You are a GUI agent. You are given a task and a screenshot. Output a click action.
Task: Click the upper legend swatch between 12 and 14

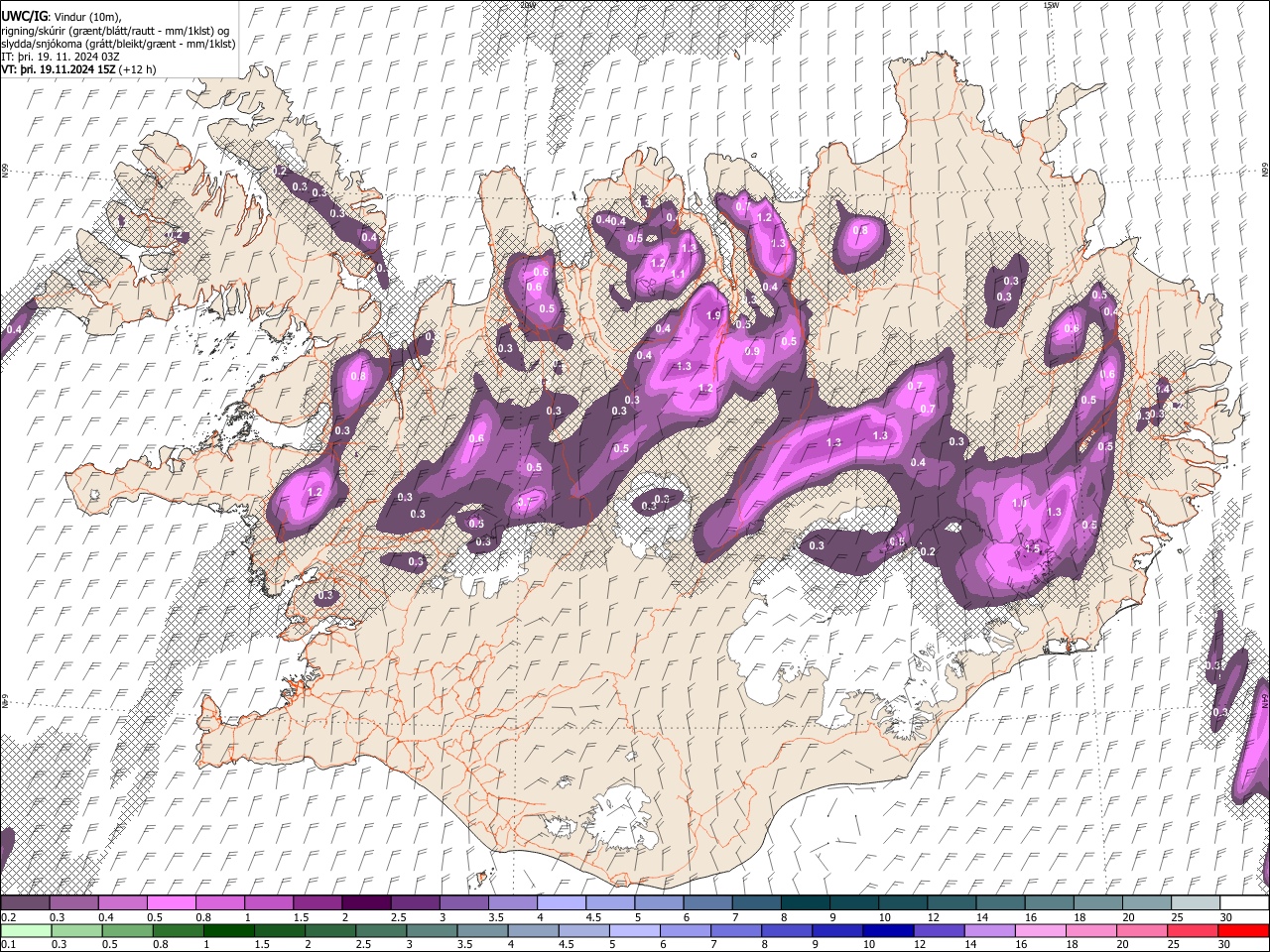click(952, 902)
